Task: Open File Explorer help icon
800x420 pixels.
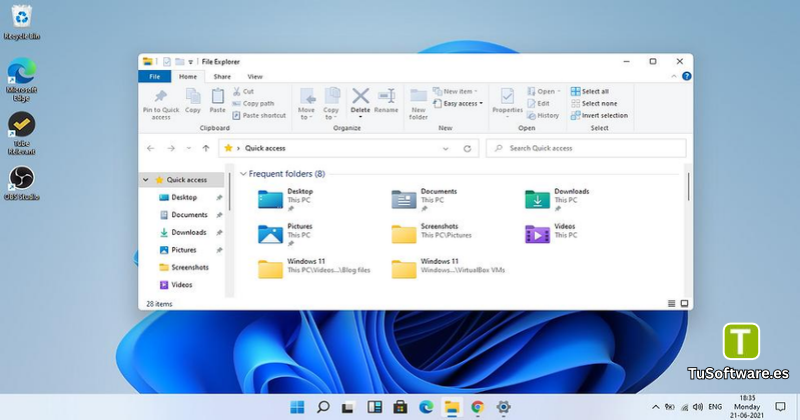Action: pyautogui.click(x=687, y=76)
